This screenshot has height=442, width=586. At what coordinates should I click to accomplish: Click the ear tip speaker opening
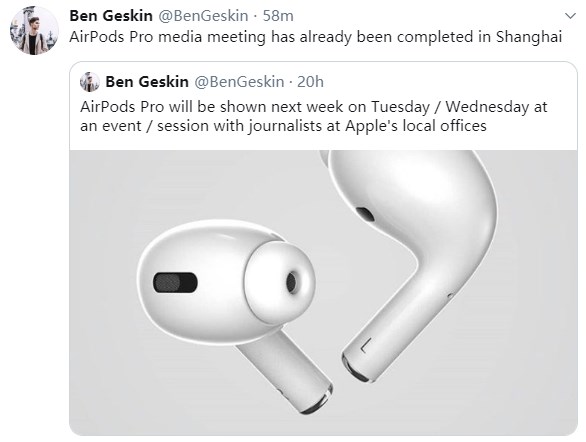(291, 282)
